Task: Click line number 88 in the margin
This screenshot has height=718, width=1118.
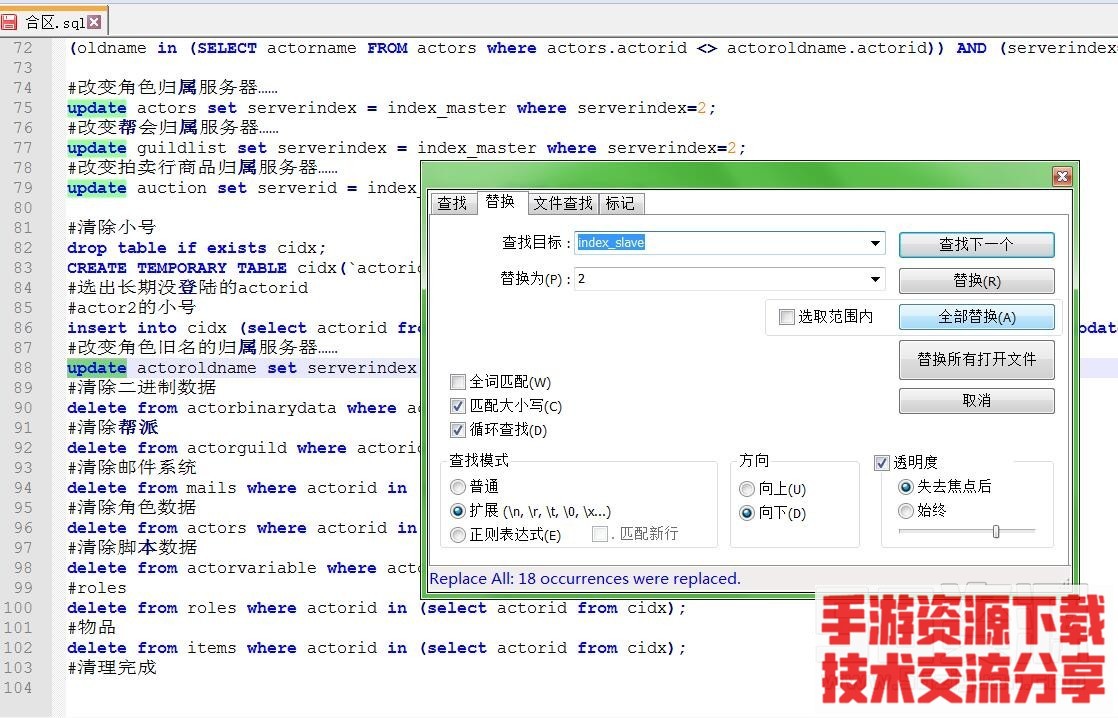Action: pyautogui.click(x=23, y=368)
